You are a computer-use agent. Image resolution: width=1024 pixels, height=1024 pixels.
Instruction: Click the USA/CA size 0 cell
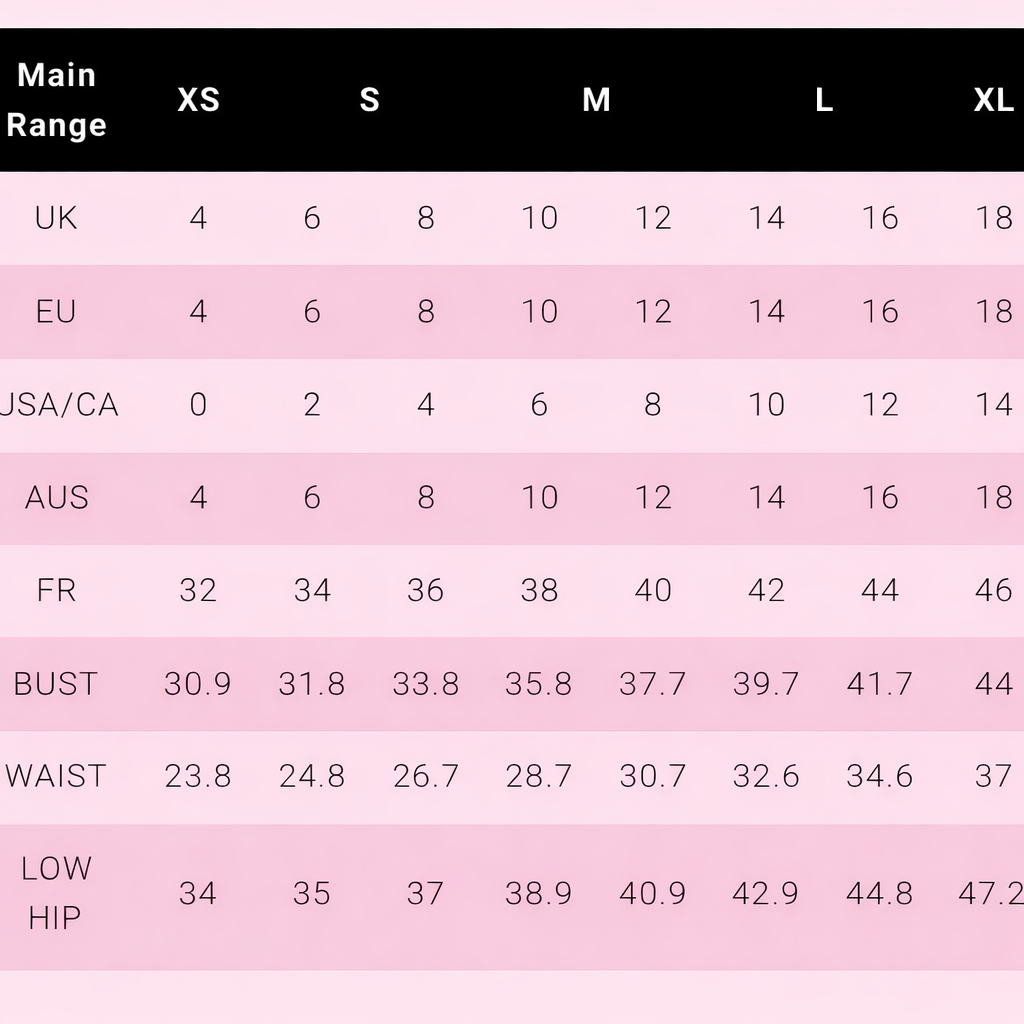(198, 405)
